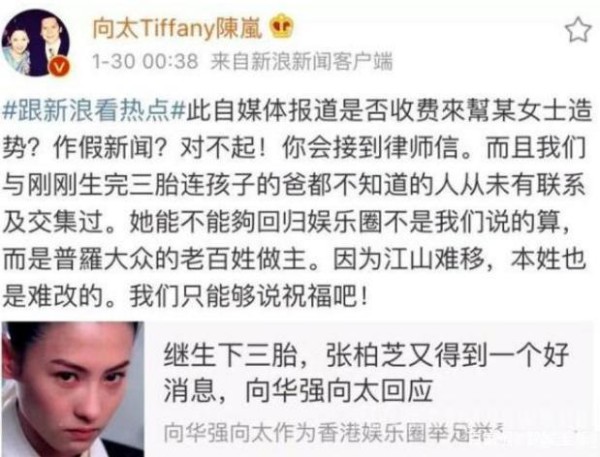The width and height of the screenshot is (600, 457).
Task: Click the gold crown membership icon
Action: click(x=282, y=26)
